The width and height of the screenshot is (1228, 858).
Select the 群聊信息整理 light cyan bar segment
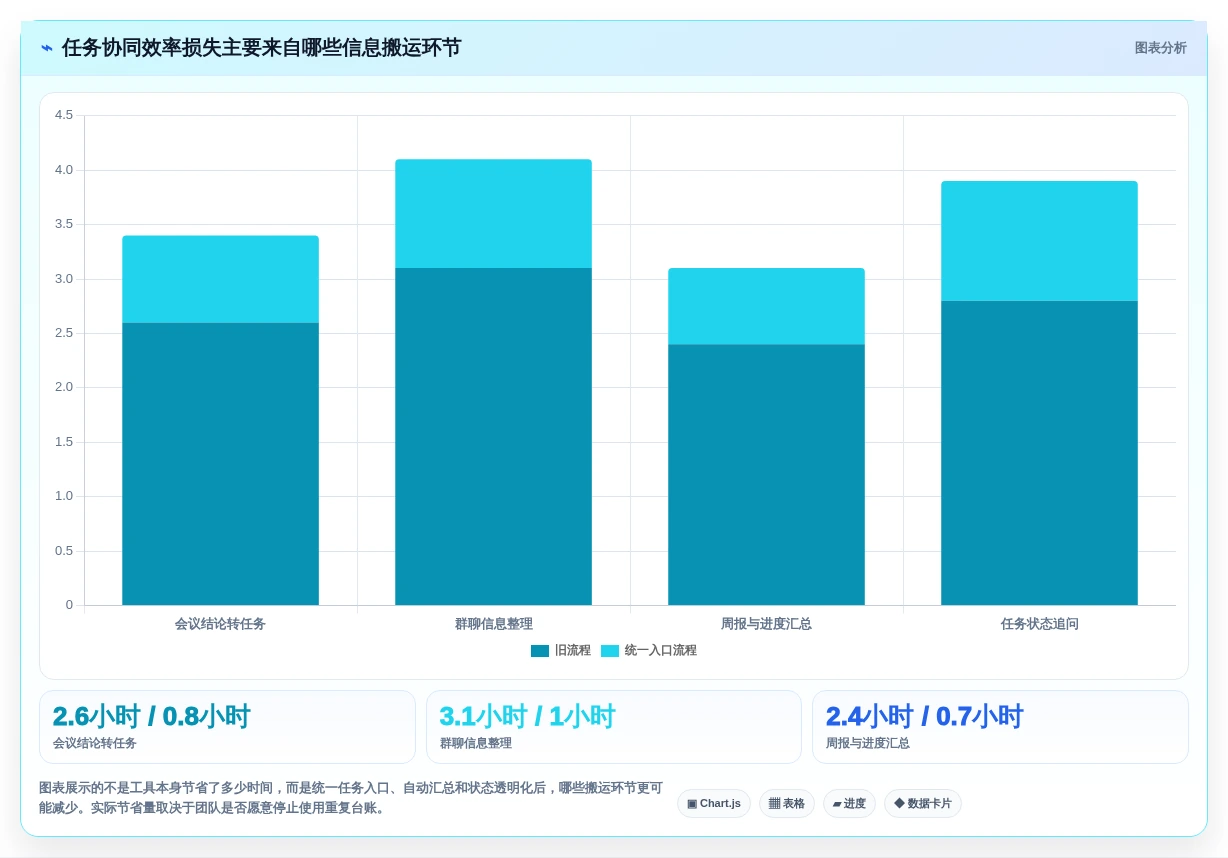tap(493, 214)
